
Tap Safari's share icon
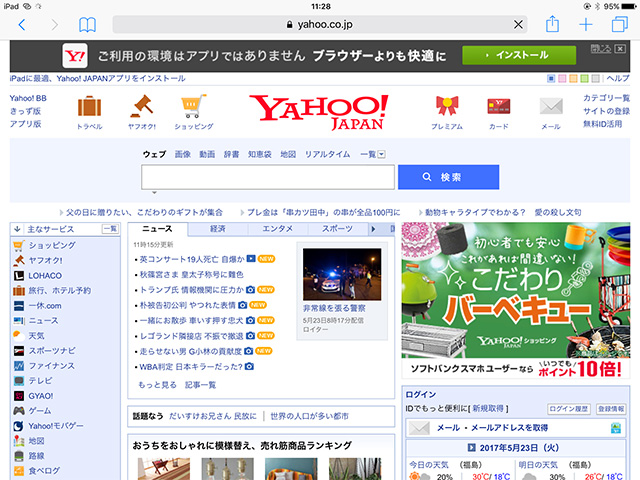pyautogui.click(x=551, y=24)
